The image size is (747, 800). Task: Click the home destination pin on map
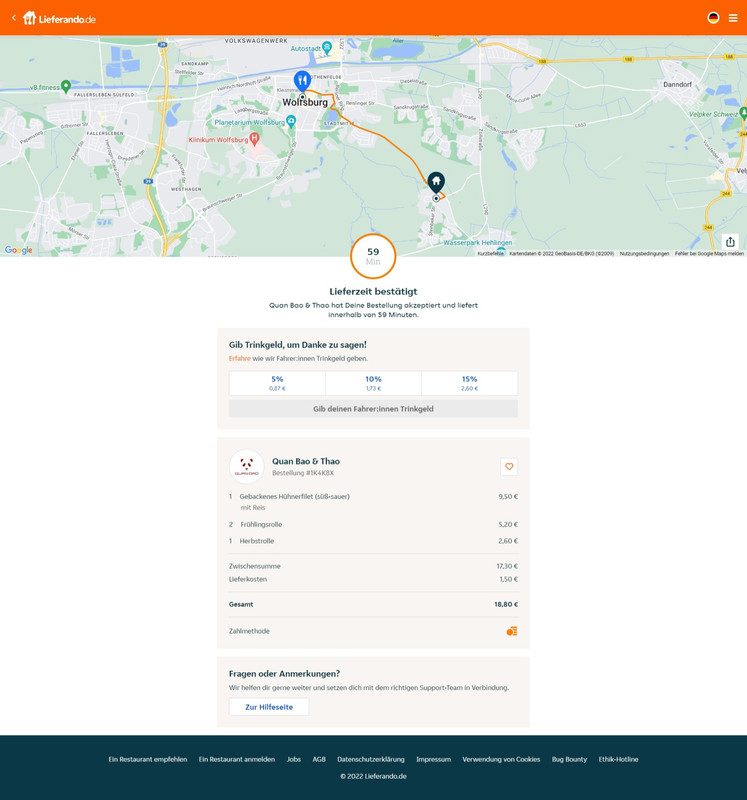(x=436, y=182)
